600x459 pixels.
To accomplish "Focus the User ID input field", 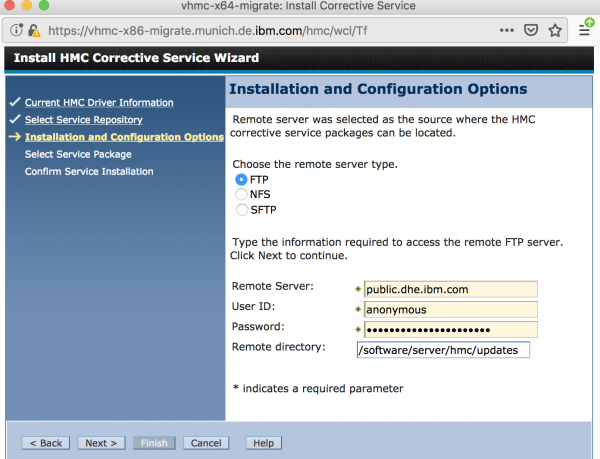I will (x=450, y=309).
